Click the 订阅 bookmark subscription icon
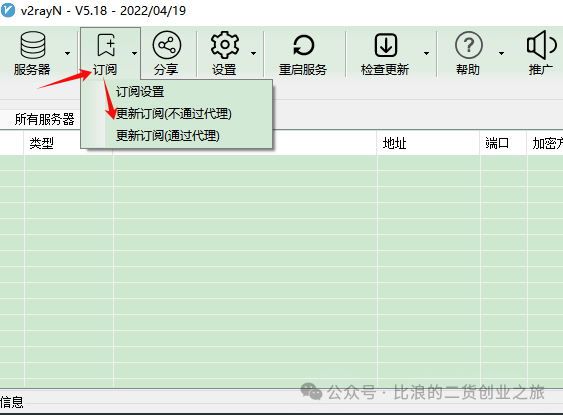Screen dimensions: 563x415 (106, 45)
